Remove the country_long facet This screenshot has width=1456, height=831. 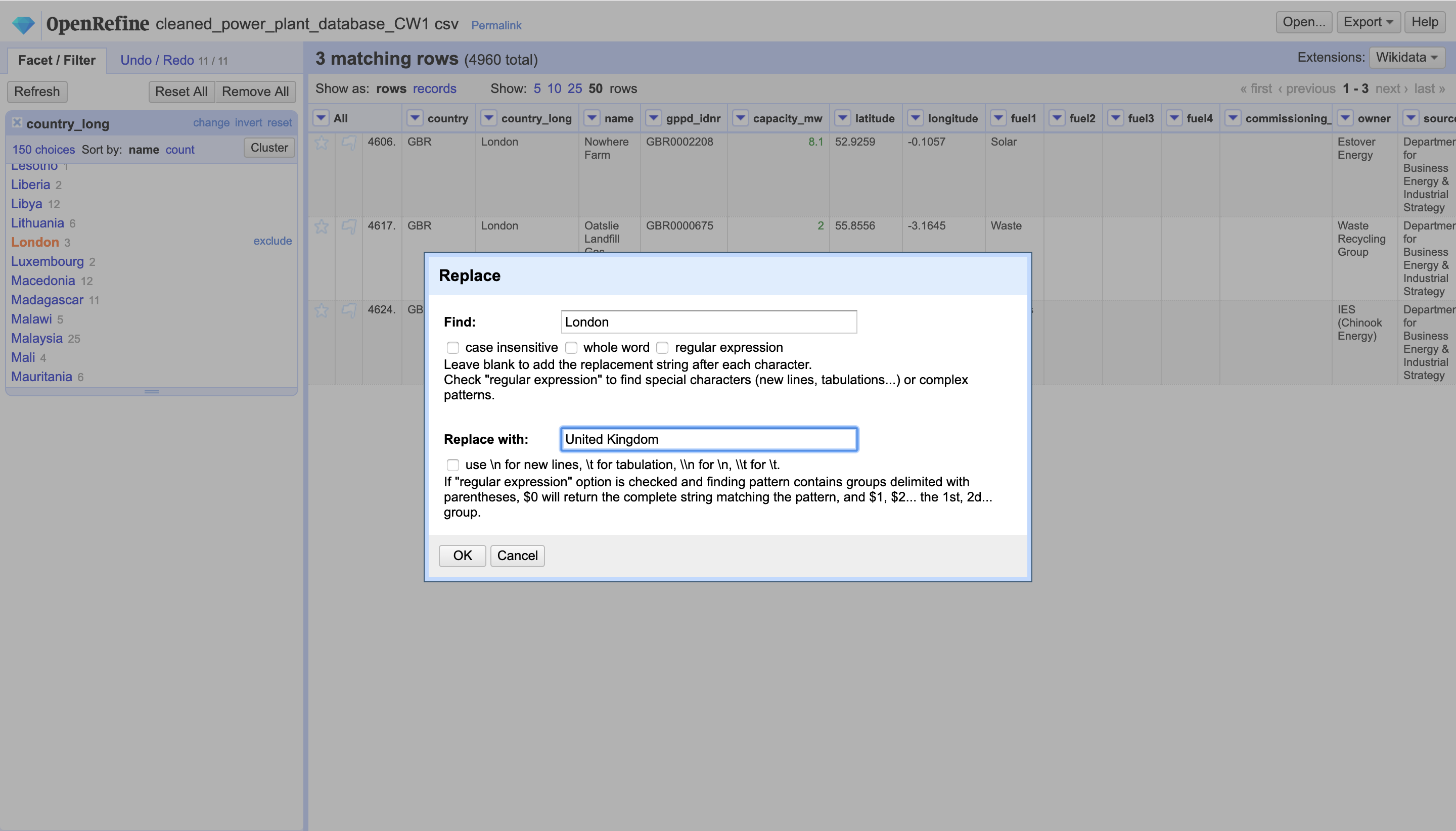17,123
